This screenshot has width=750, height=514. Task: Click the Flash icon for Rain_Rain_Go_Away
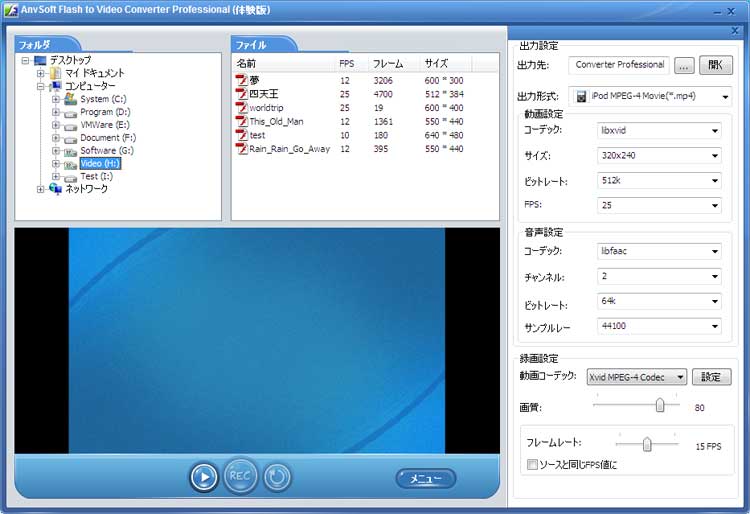click(x=242, y=149)
